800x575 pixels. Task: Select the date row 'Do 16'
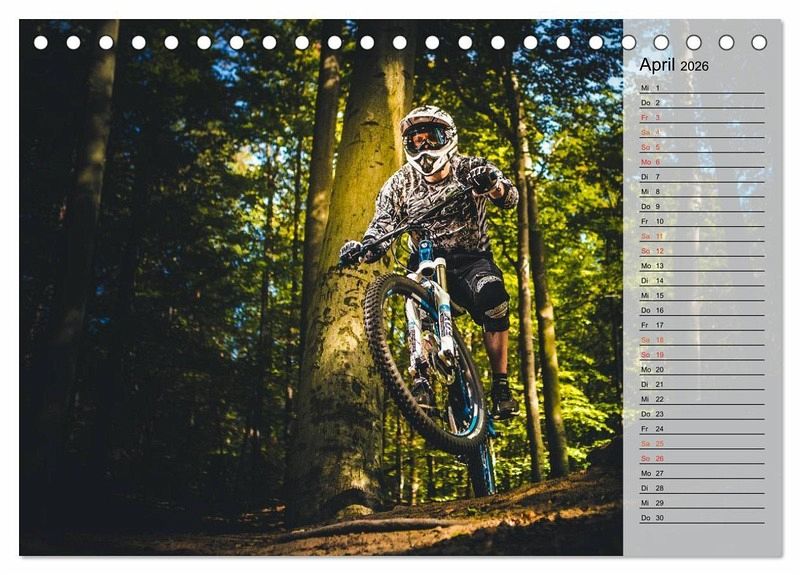click(702, 310)
